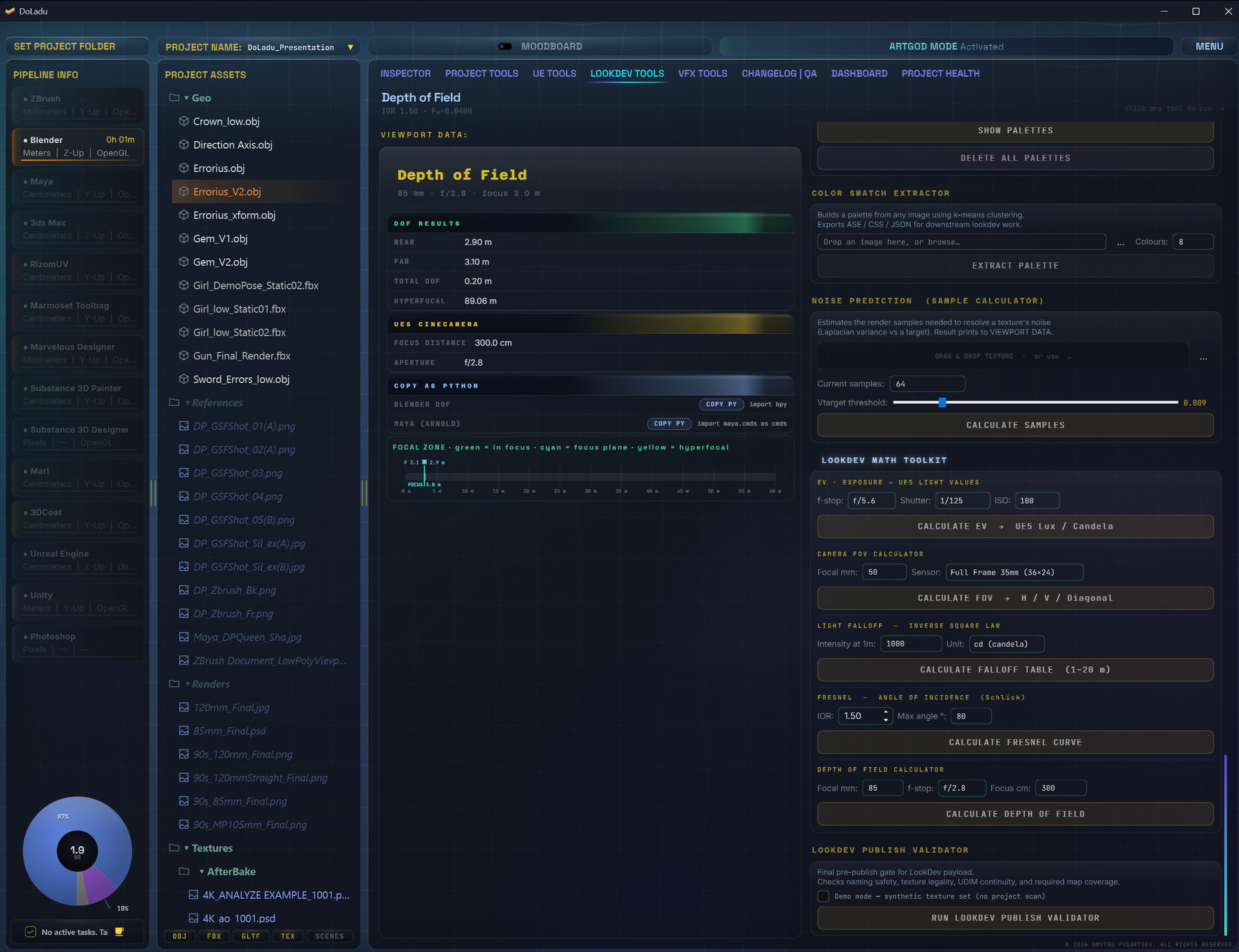Image resolution: width=1239 pixels, height=952 pixels.
Task: Click the Current samples input field
Action: [927, 384]
